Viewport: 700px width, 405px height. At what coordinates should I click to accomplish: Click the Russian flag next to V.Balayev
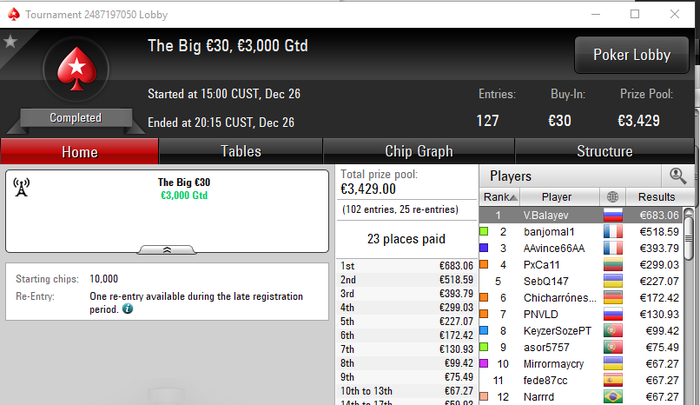[x=613, y=215]
